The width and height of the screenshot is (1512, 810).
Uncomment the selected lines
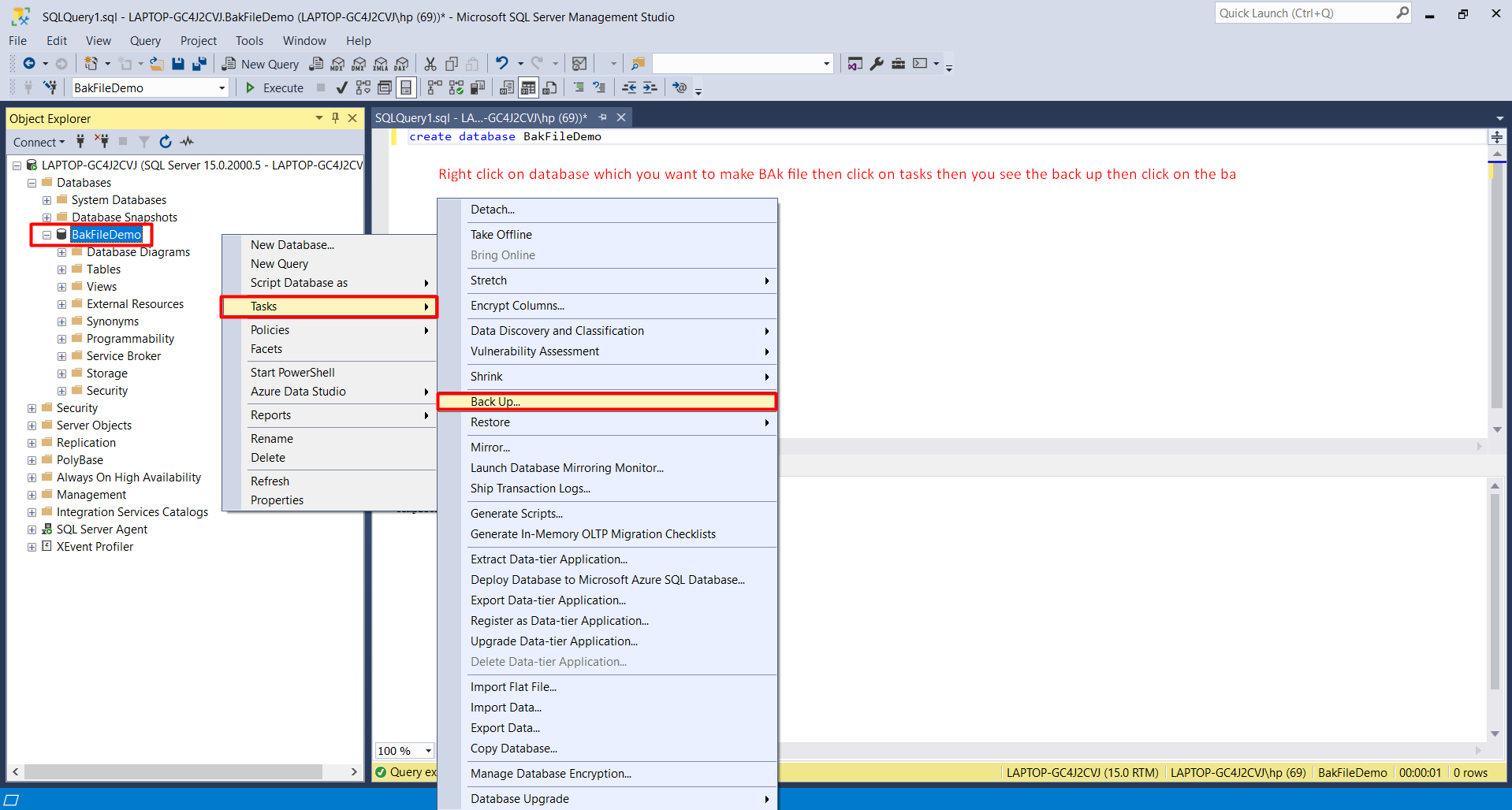click(599, 87)
